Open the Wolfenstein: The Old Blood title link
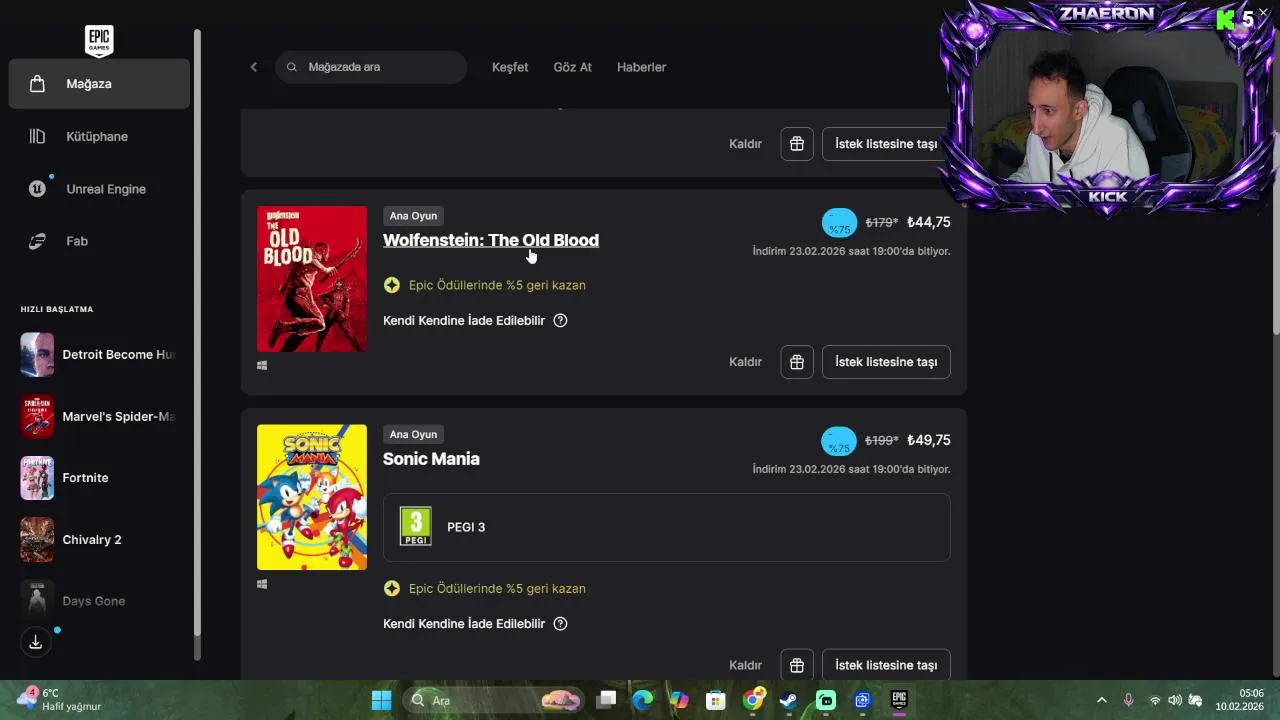The height and width of the screenshot is (720, 1280). click(491, 240)
